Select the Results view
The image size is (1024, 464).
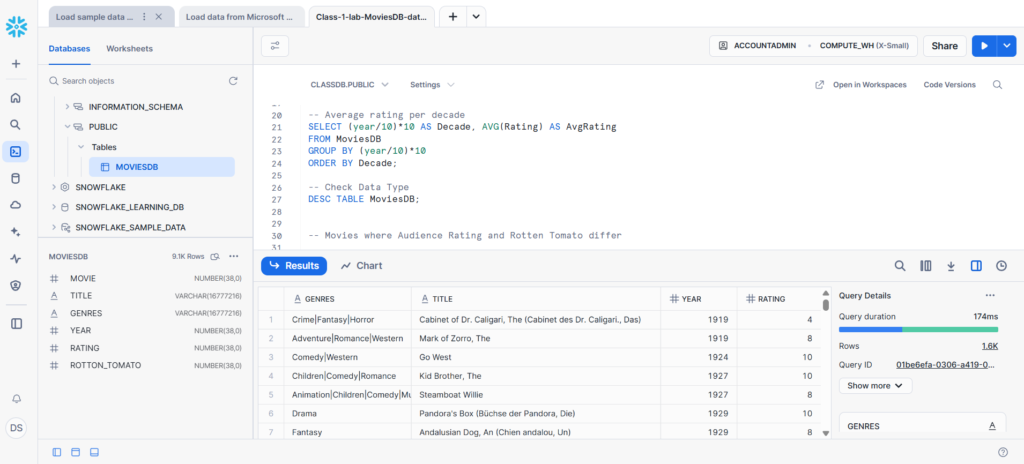pos(294,265)
